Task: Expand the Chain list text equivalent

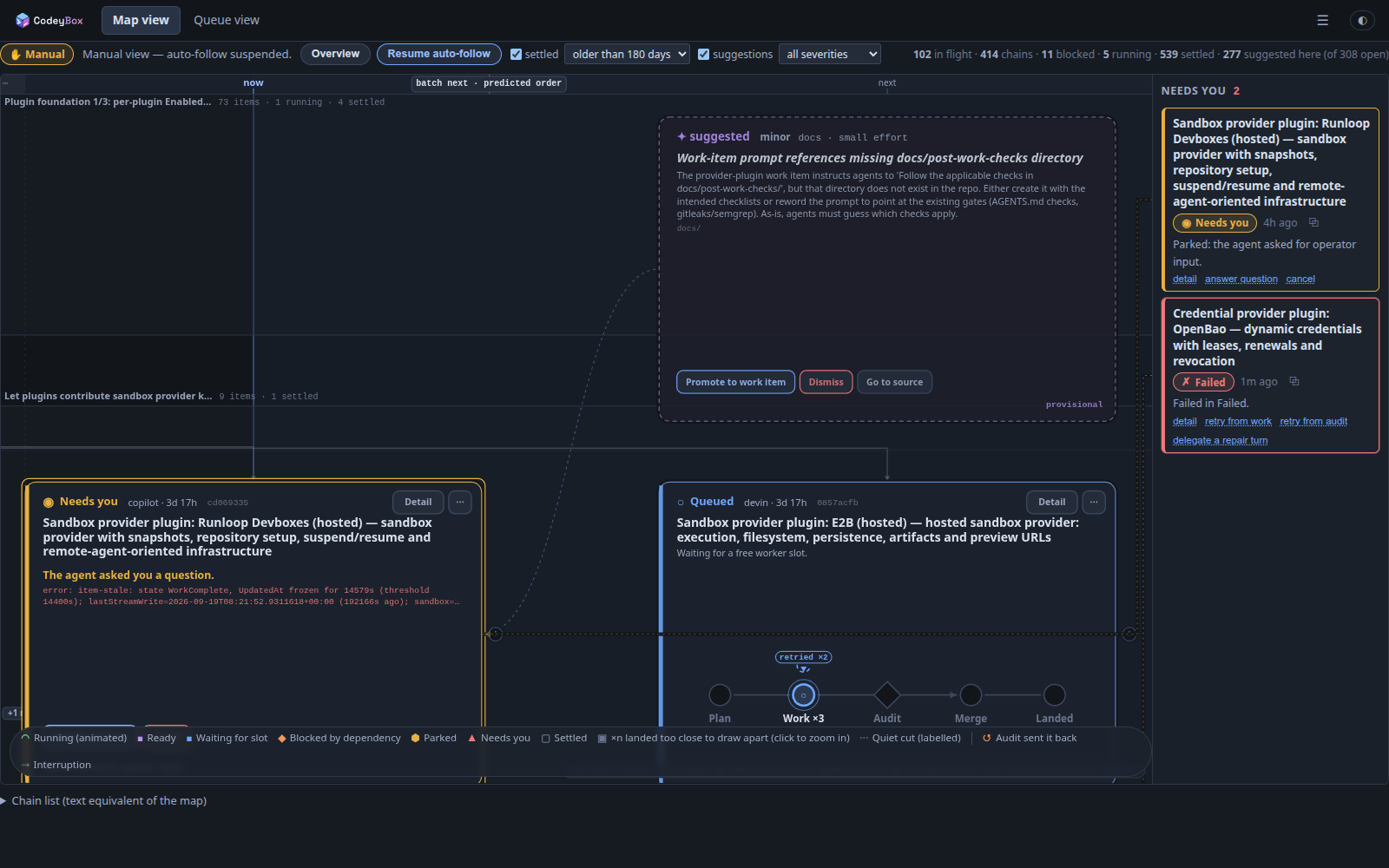Action: tap(104, 800)
